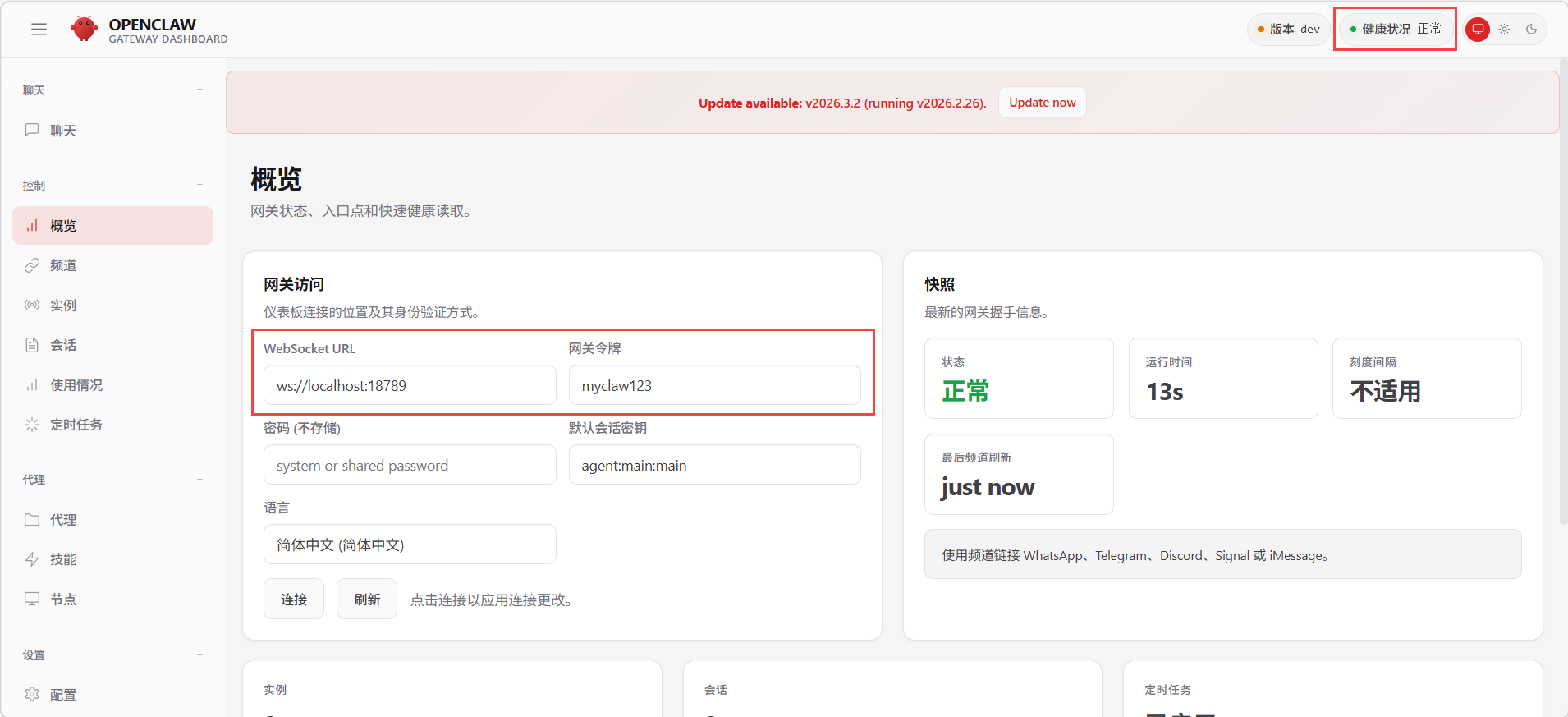The width and height of the screenshot is (1568, 717).
Task: Open 聊天 chat page in sidebar
Action: coord(112,131)
